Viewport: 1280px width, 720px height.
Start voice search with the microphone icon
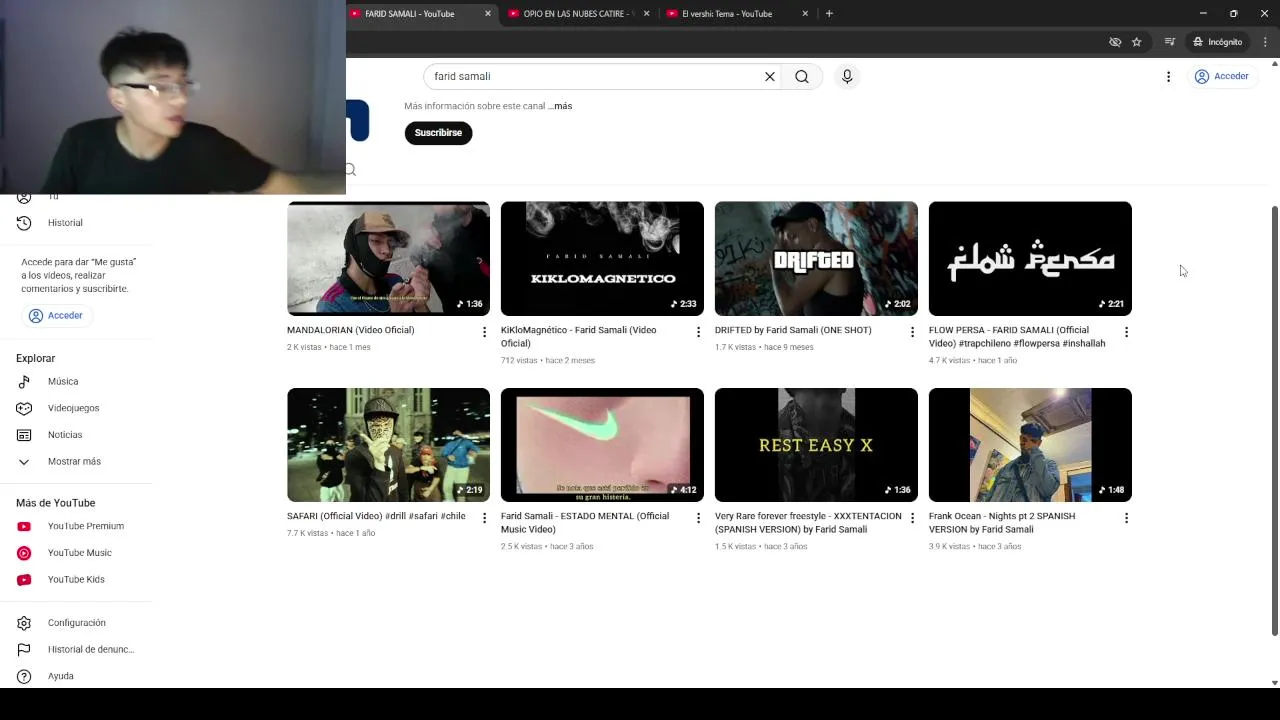point(847,76)
